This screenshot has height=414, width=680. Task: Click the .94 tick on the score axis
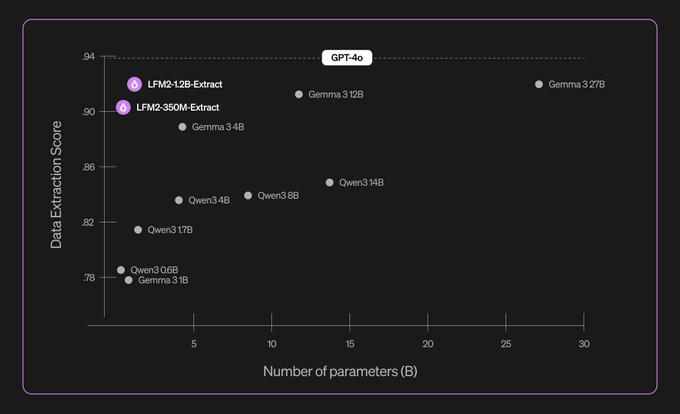pos(88,57)
